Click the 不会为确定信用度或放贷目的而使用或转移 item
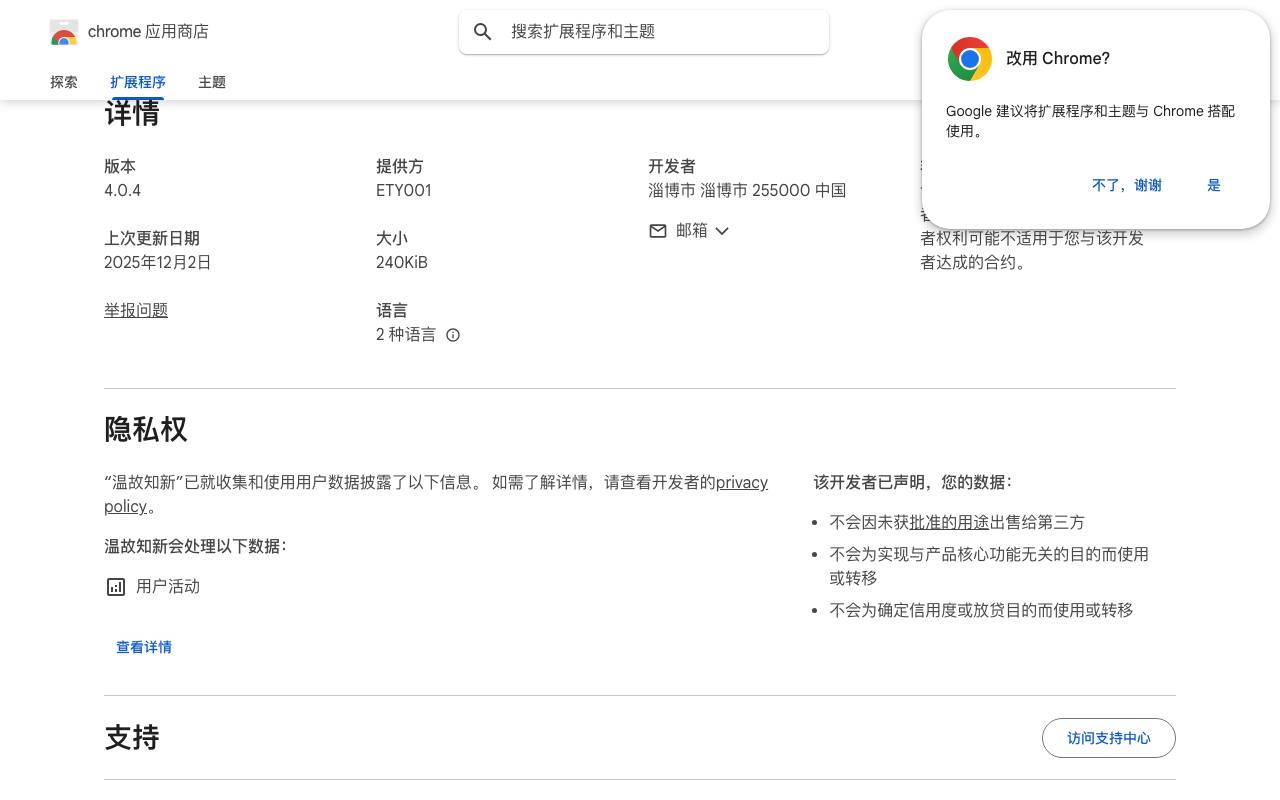1280x800 pixels. (981, 610)
